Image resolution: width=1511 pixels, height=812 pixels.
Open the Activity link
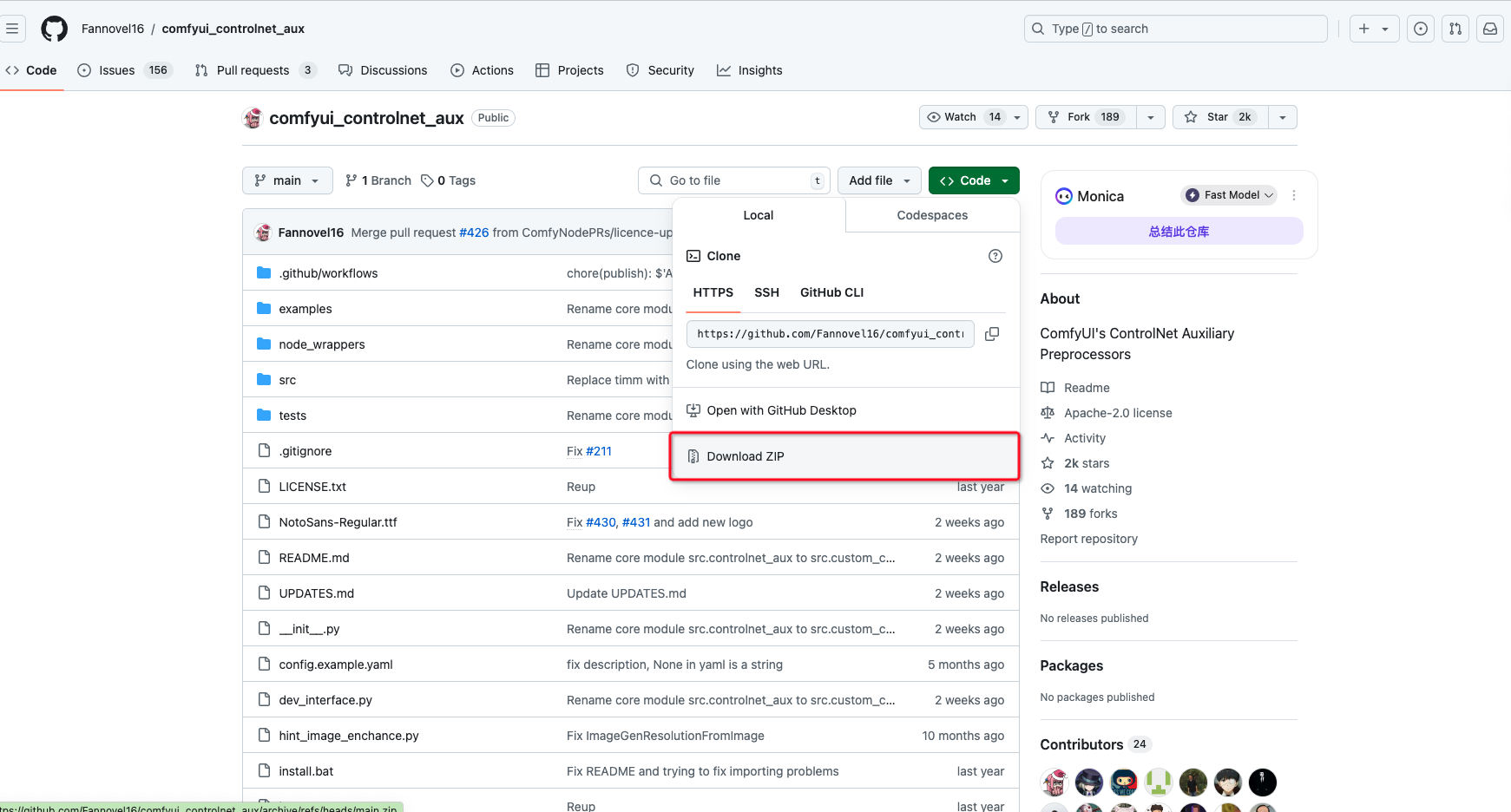click(1074, 438)
